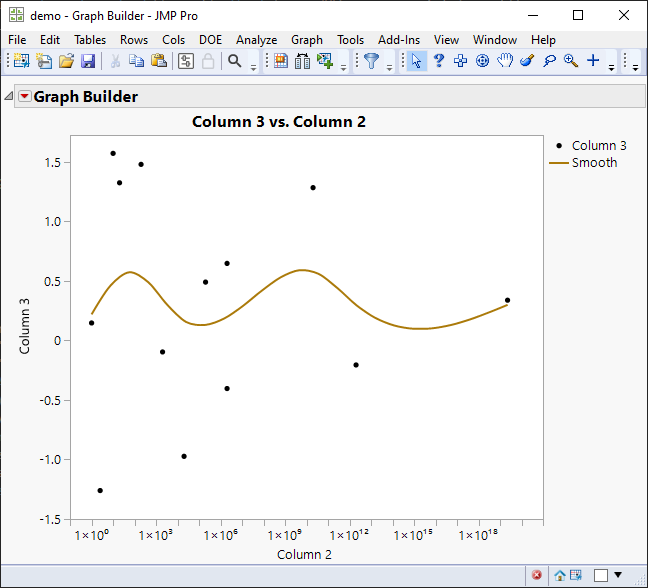Click the 'Column 3' legend entry
Viewport: 648px width, 588px height.
point(599,145)
